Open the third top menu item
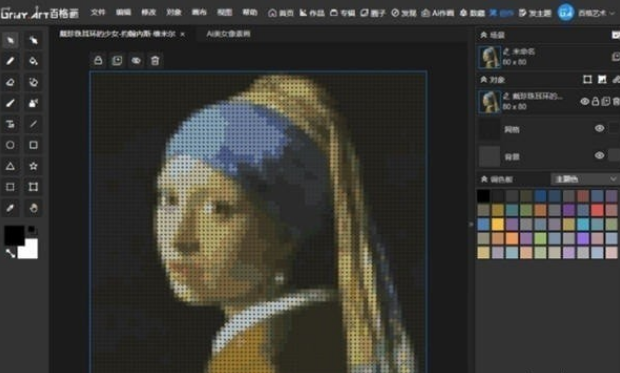 149,12
